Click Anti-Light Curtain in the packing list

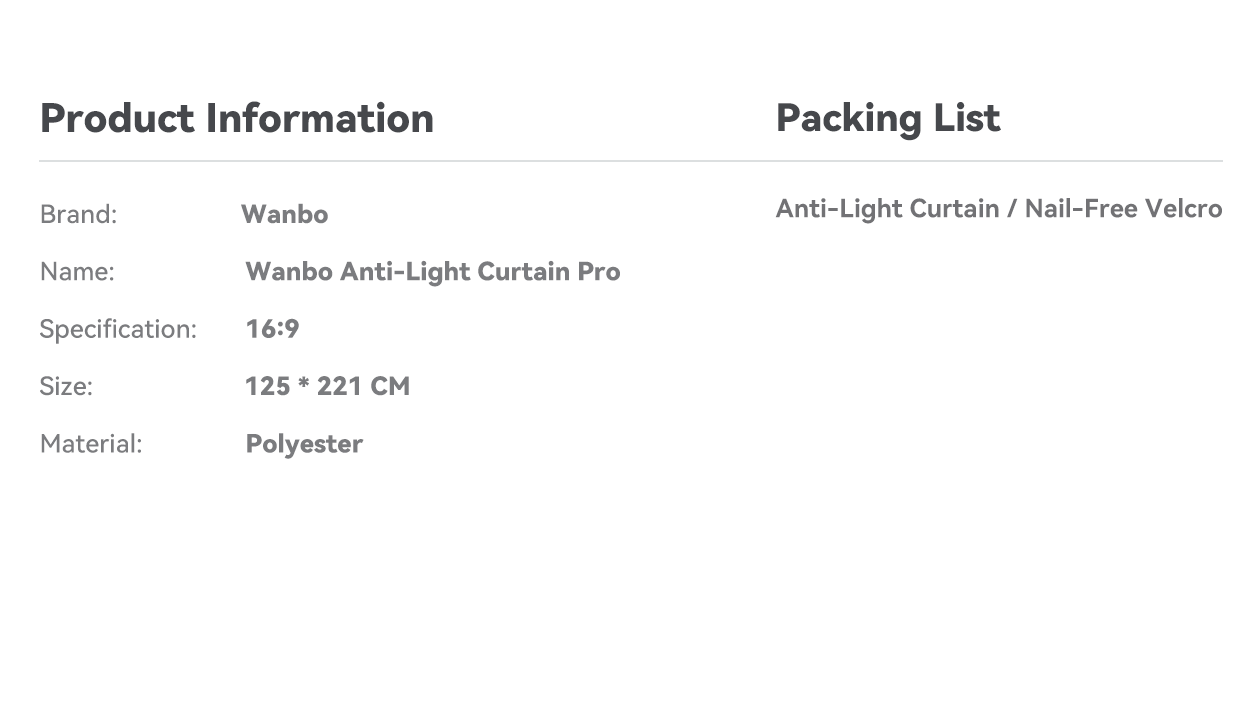(x=887, y=209)
